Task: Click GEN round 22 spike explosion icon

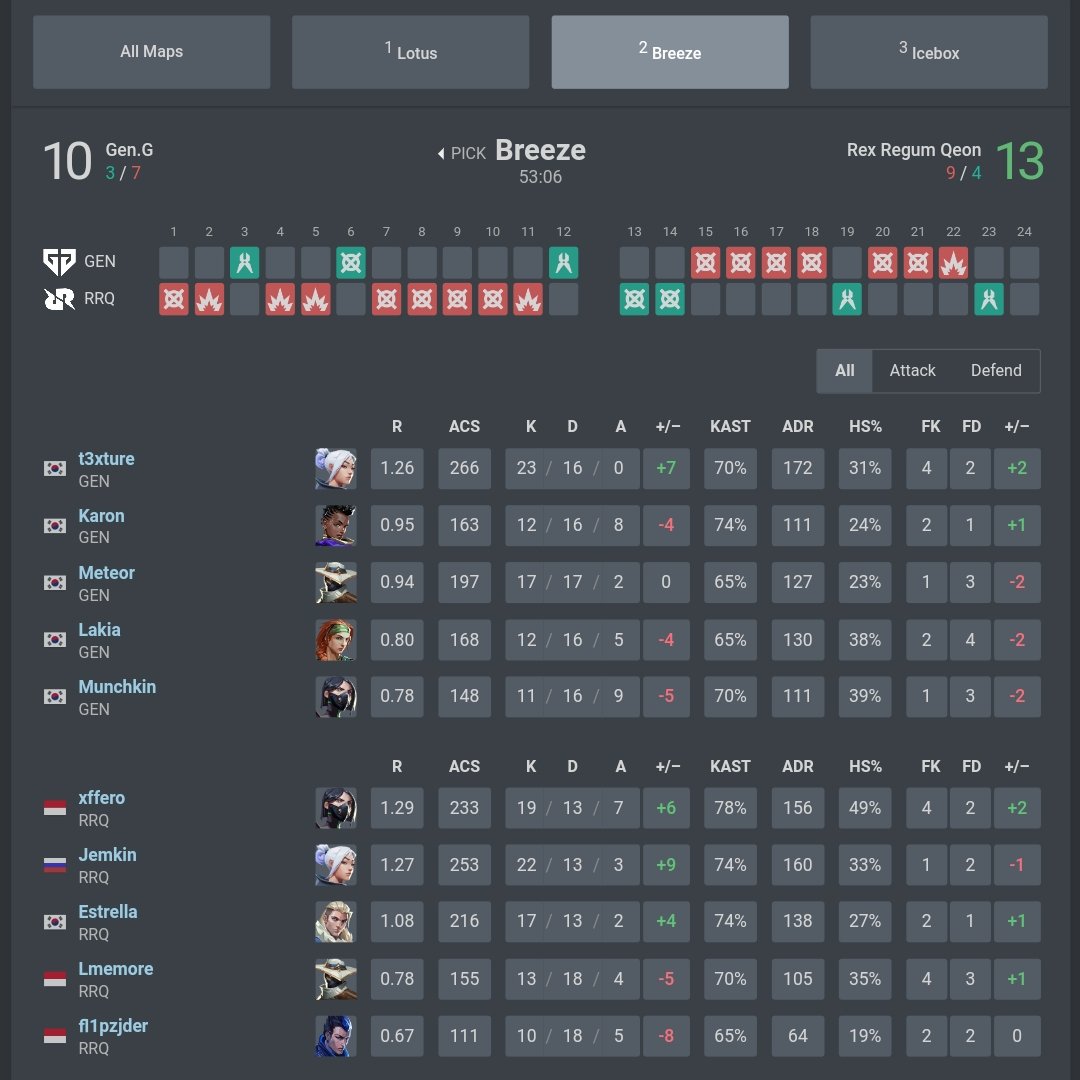Action: tap(953, 262)
